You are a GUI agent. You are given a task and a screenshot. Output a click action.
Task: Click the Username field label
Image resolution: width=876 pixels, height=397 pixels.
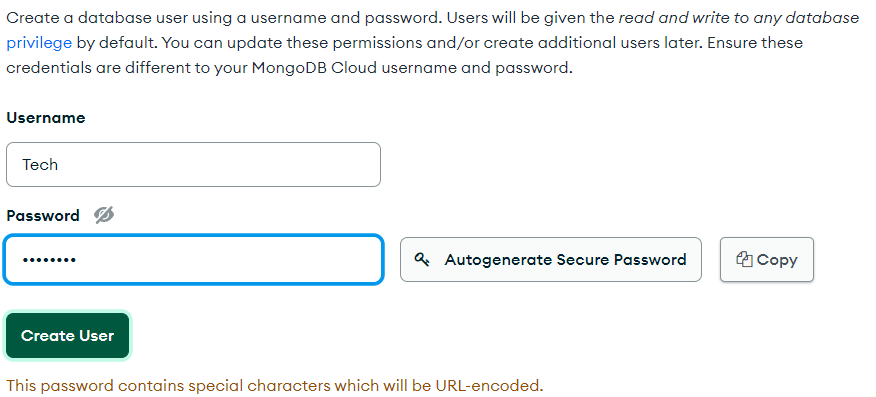[x=46, y=118]
